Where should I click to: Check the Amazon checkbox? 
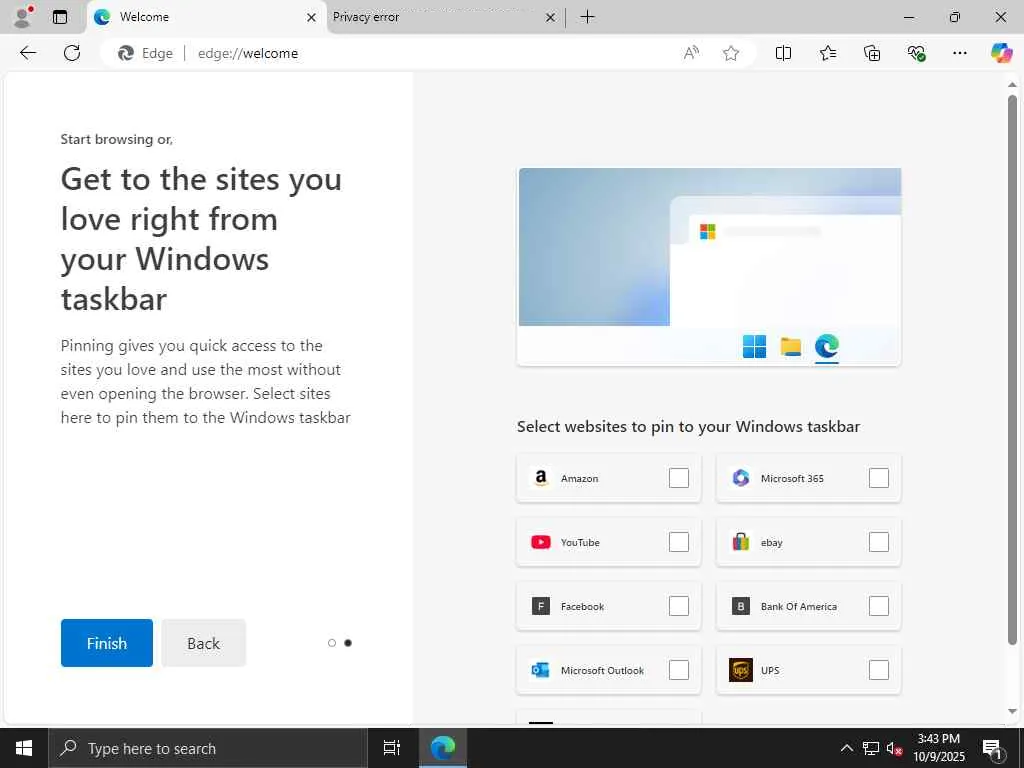[x=679, y=478]
